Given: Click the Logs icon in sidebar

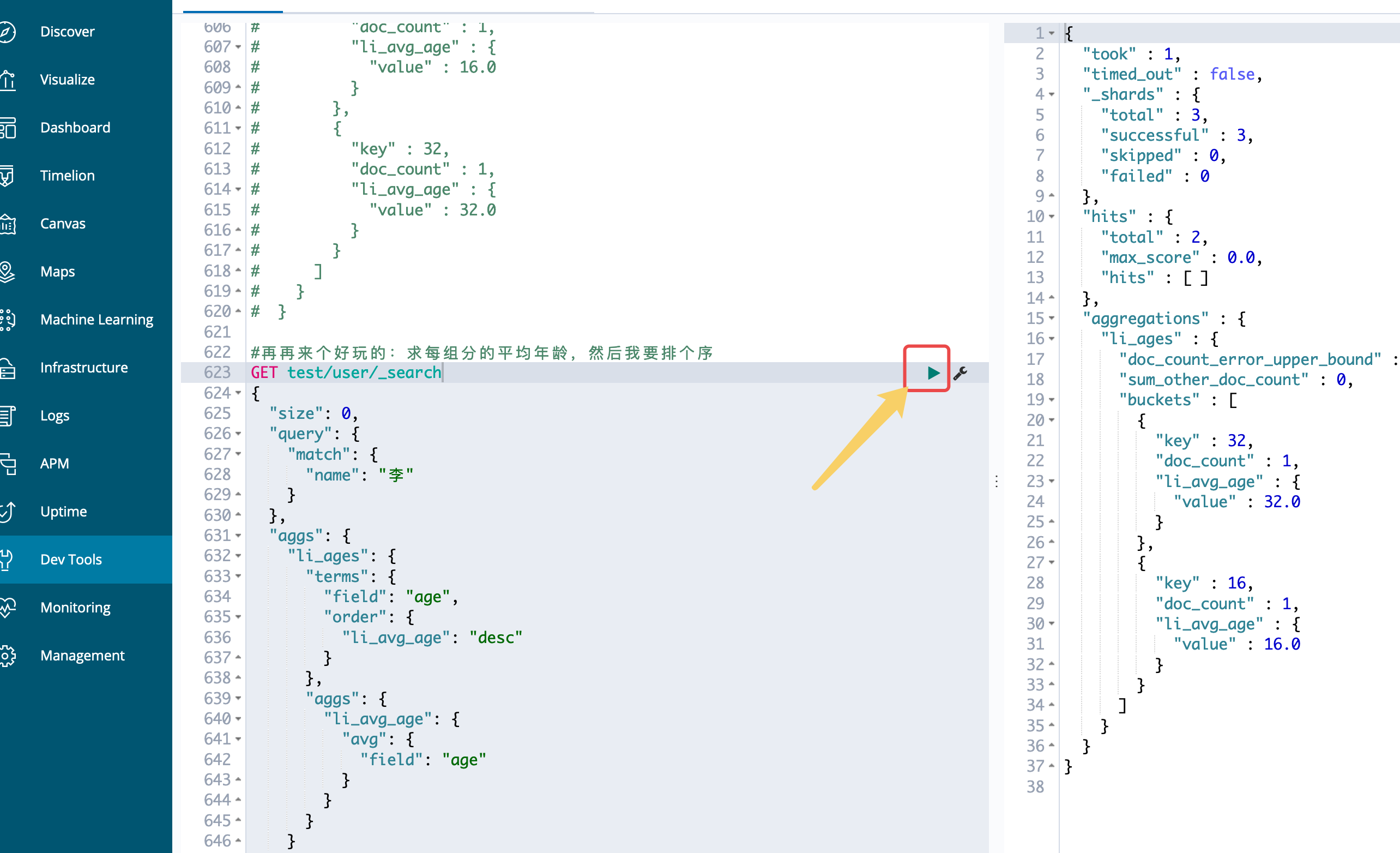Looking at the screenshot, I should (x=7, y=416).
